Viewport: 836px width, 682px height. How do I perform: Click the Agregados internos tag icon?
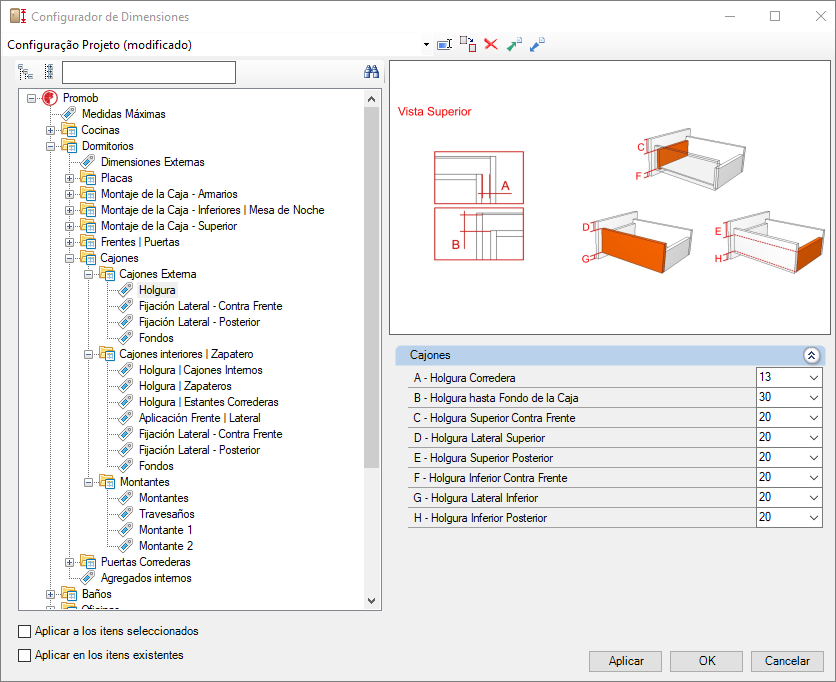pos(88,578)
